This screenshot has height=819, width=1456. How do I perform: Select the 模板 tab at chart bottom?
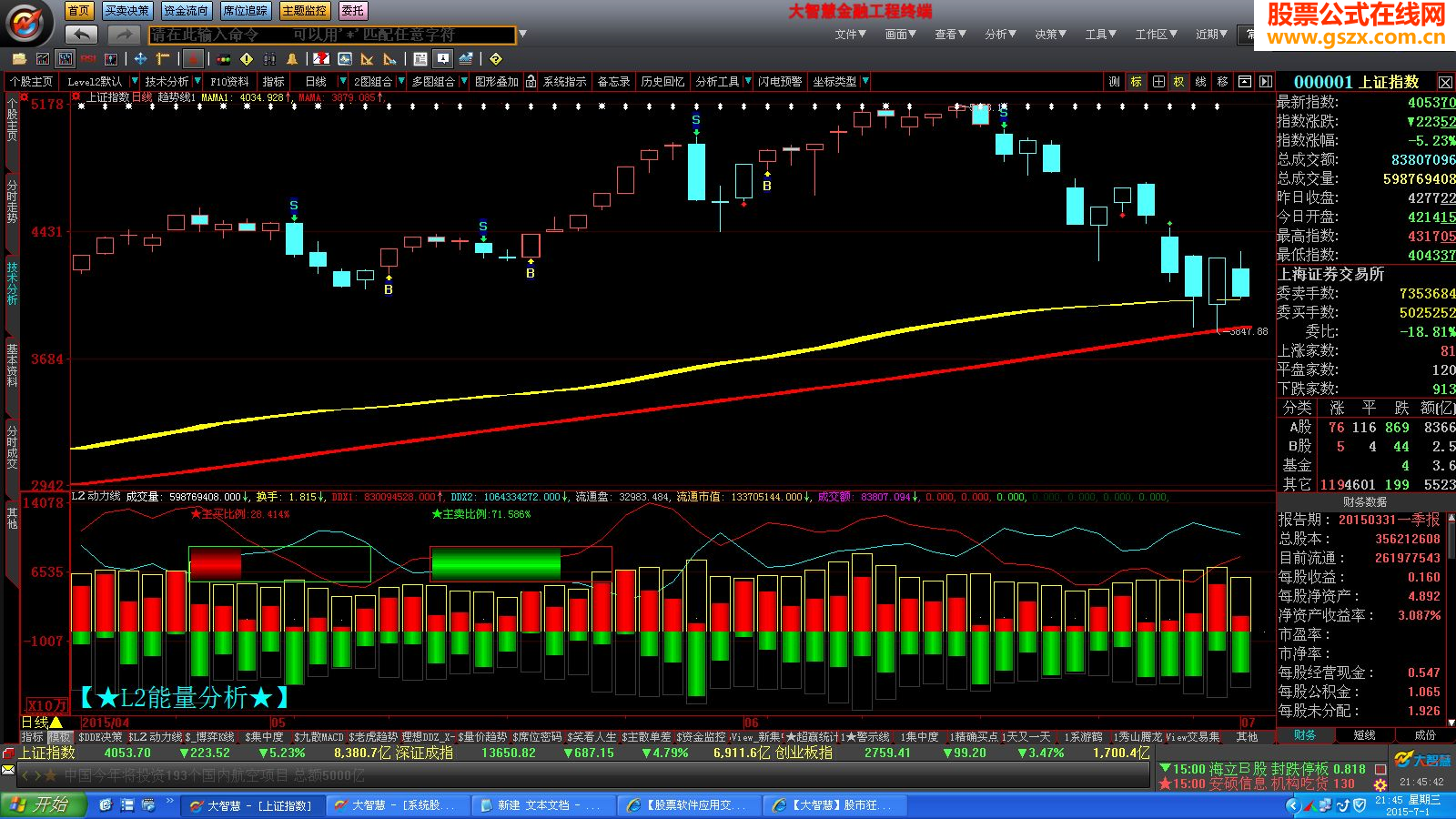(x=60, y=737)
